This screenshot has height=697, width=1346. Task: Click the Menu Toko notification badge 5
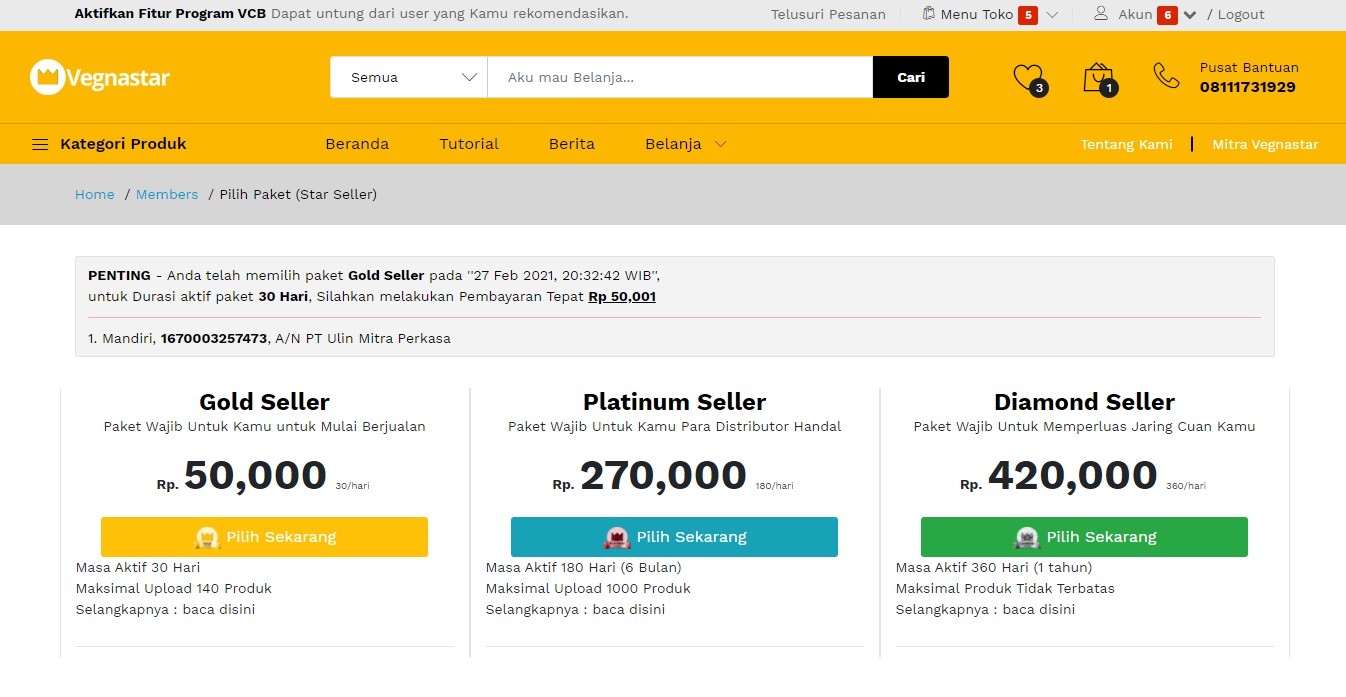pos(1027,15)
